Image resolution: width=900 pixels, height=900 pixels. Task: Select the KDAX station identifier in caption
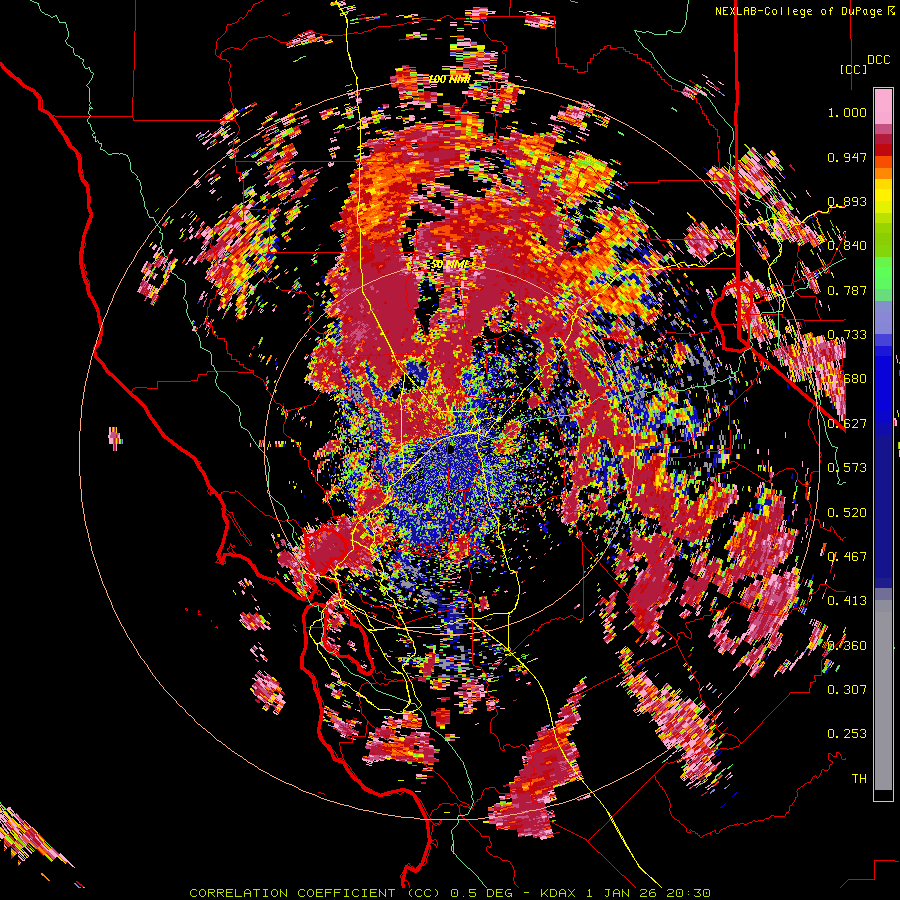(560, 893)
